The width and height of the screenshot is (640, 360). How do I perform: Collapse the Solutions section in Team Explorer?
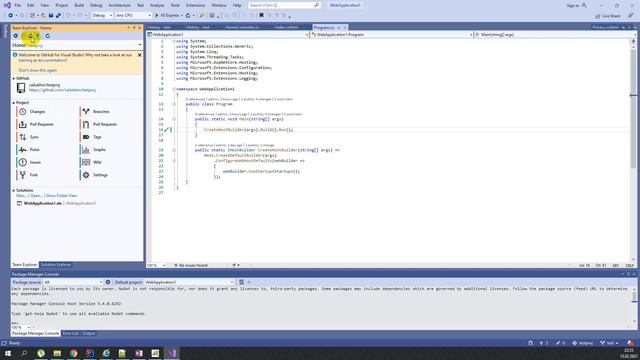tap(13, 191)
